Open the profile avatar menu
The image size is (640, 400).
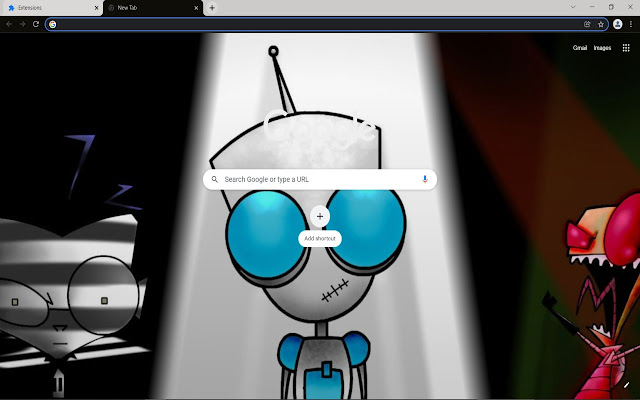[x=618, y=24]
